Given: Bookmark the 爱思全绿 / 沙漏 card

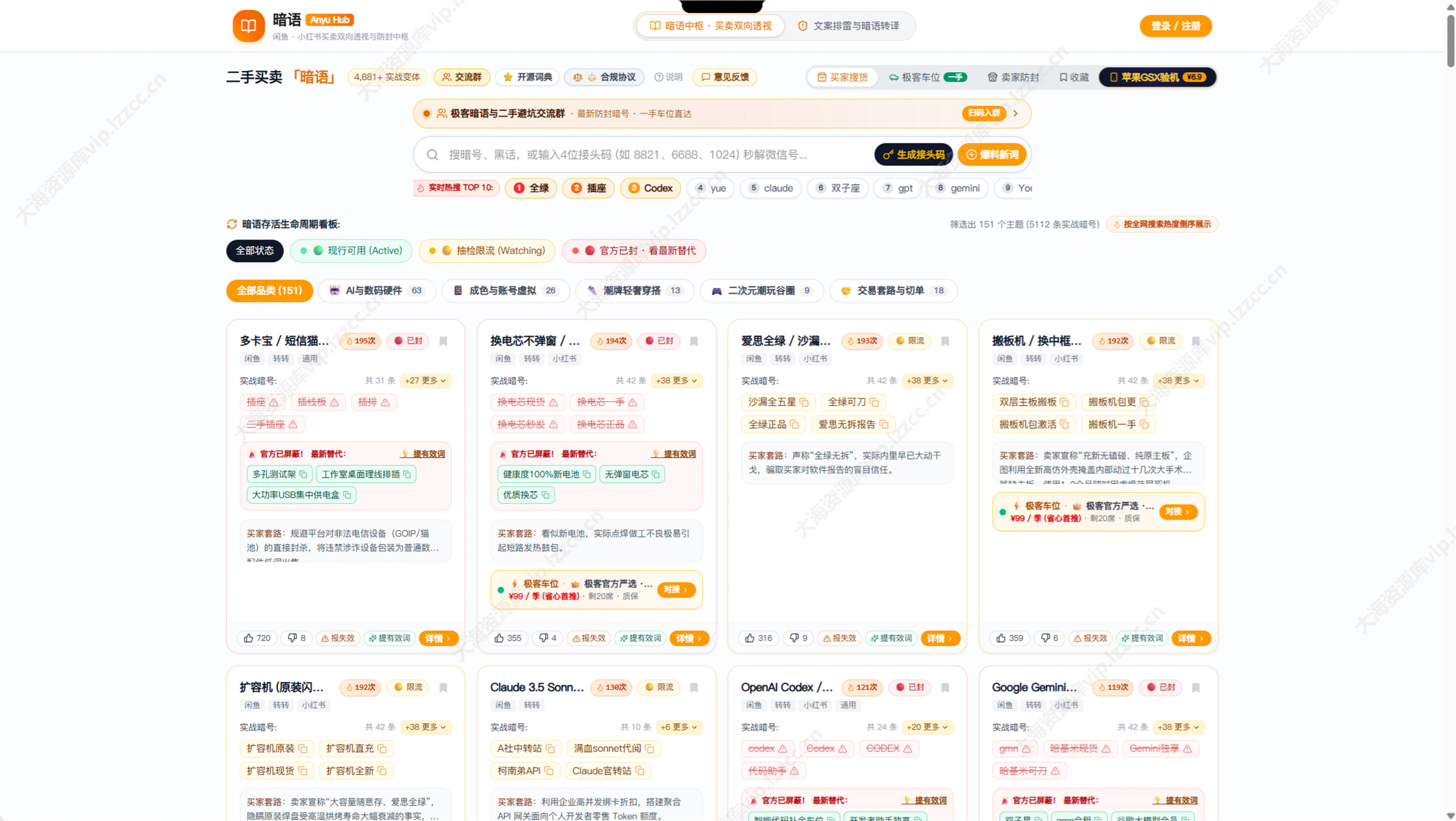Looking at the screenshot, I should coord(945,341).
